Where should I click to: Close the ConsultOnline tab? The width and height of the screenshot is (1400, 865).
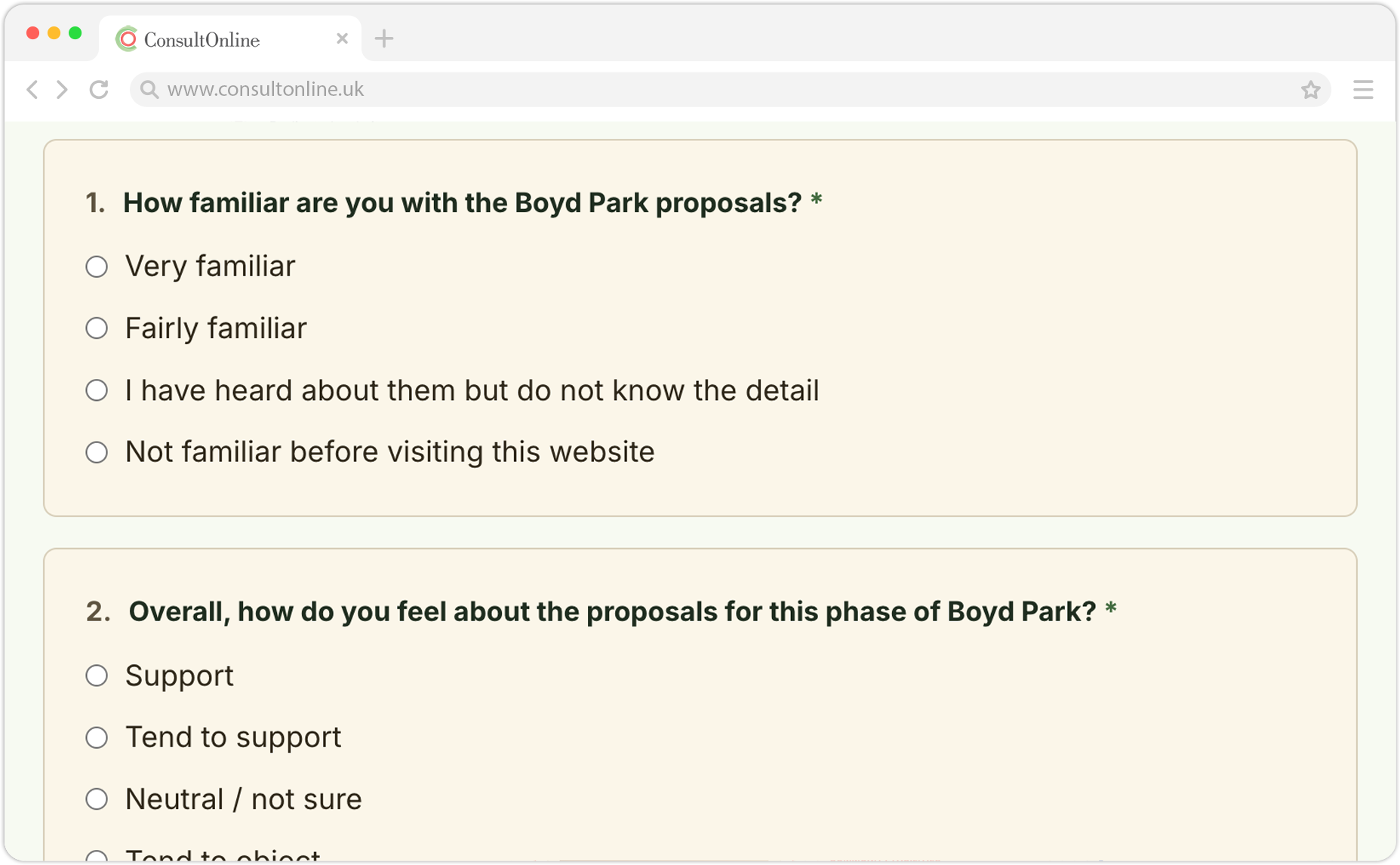(x=342, y=38)
